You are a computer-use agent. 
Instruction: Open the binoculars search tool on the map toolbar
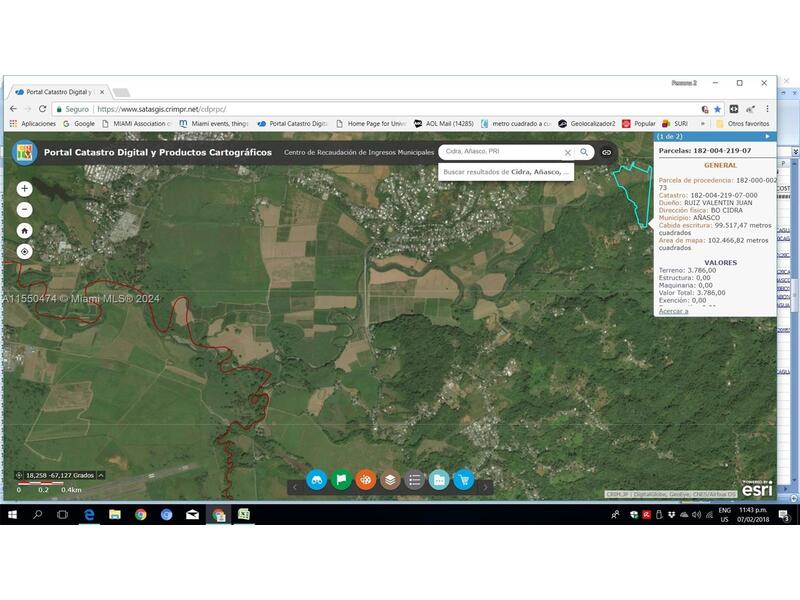pyautogui.click(x=317, y=480)
